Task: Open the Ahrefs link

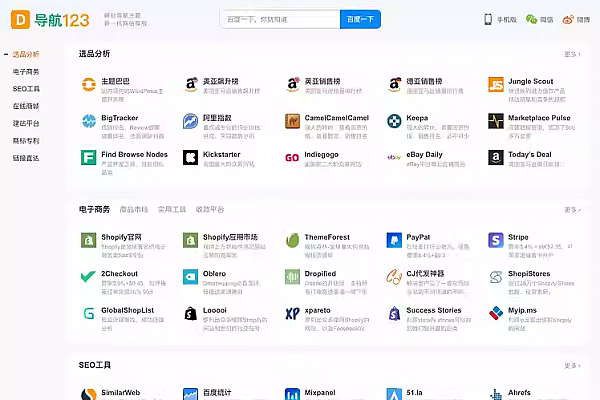Action: pos(519,392)
